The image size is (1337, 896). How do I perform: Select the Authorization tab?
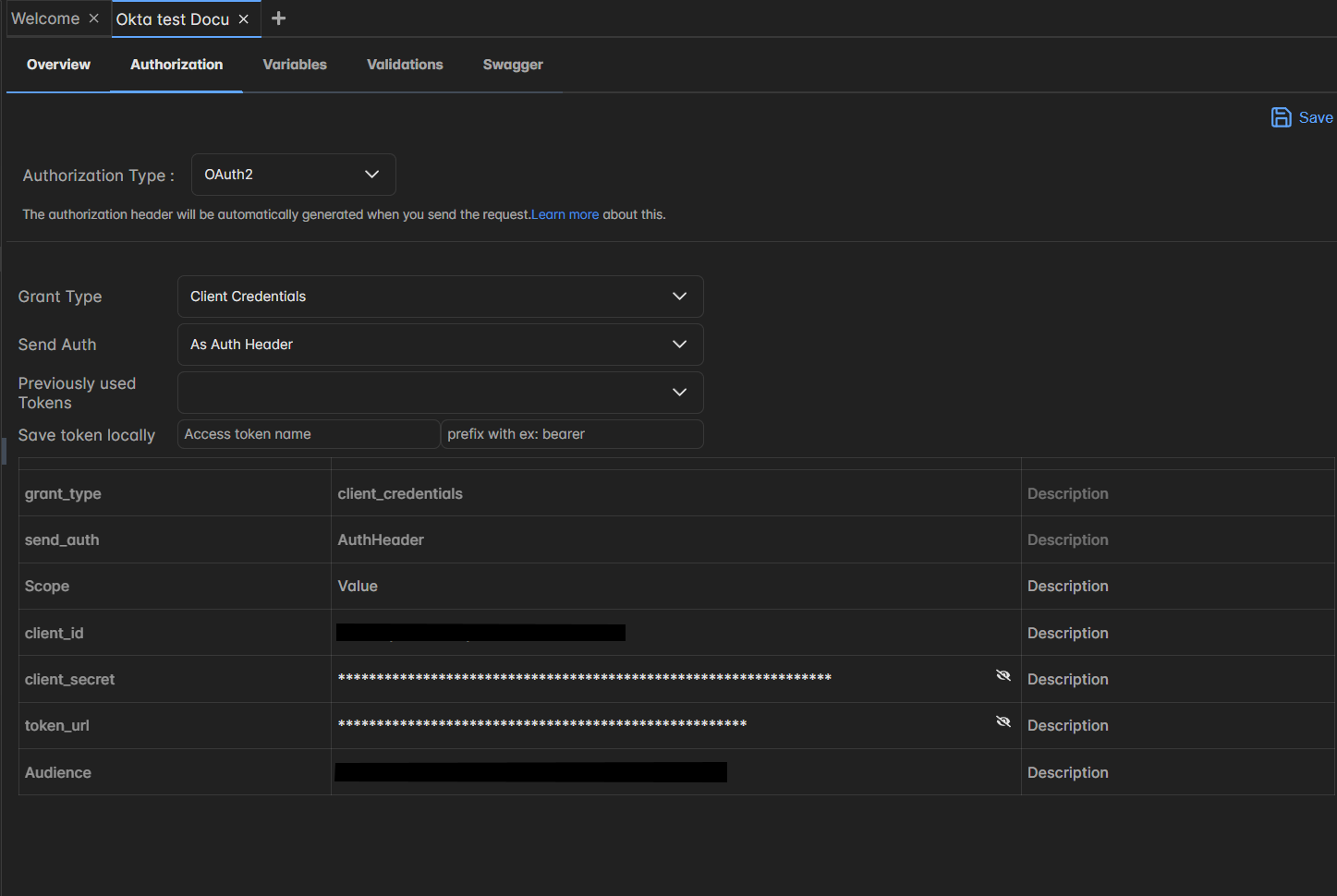click(x=176, y=65)
